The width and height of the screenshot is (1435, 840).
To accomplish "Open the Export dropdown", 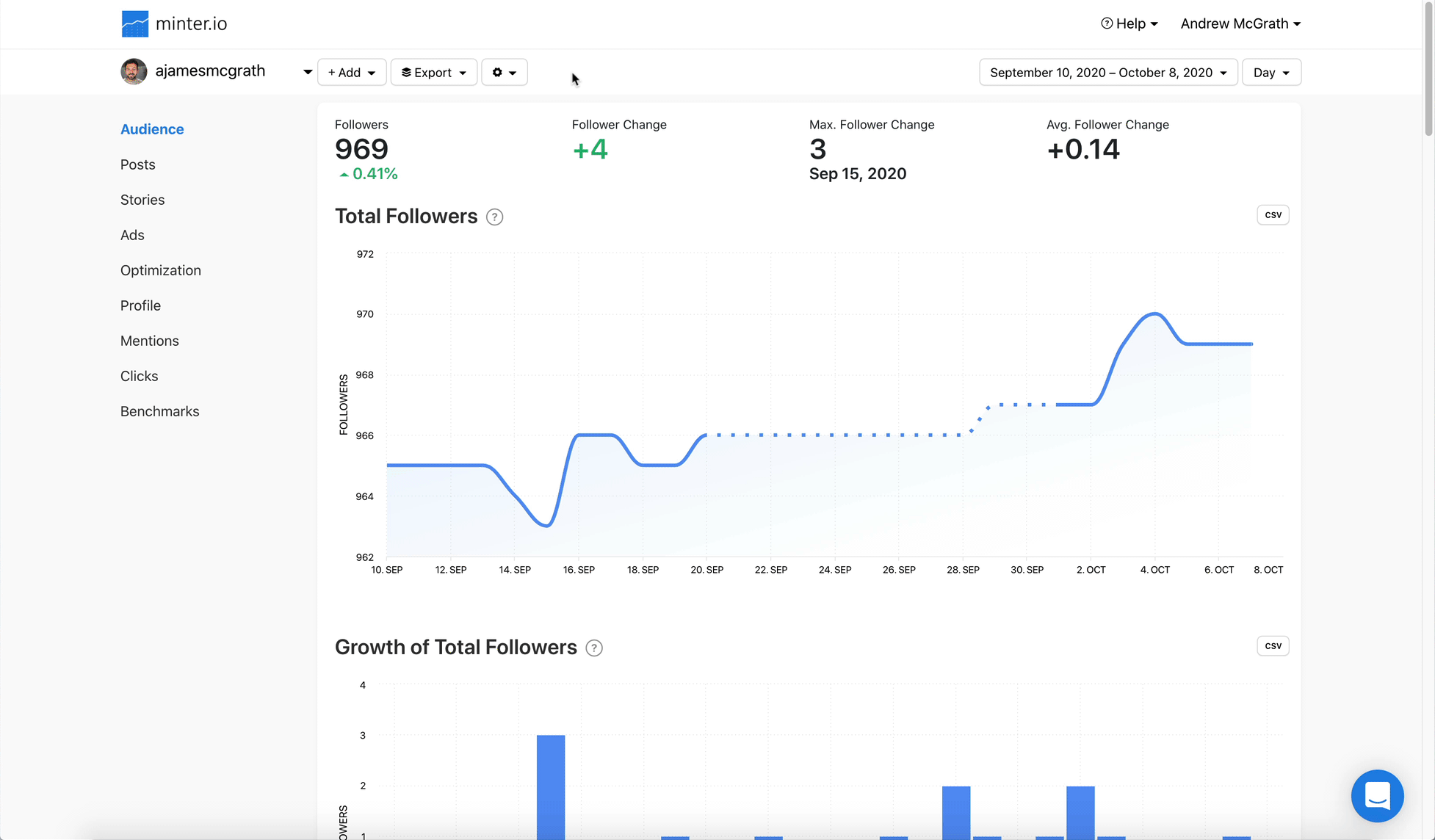I will (x=434, y=72).
